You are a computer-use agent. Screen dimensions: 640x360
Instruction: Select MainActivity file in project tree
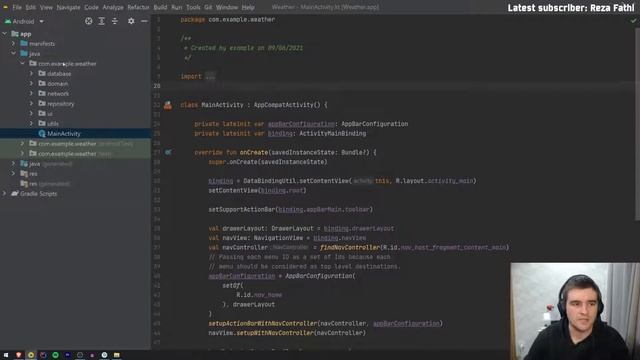[76, 133]
